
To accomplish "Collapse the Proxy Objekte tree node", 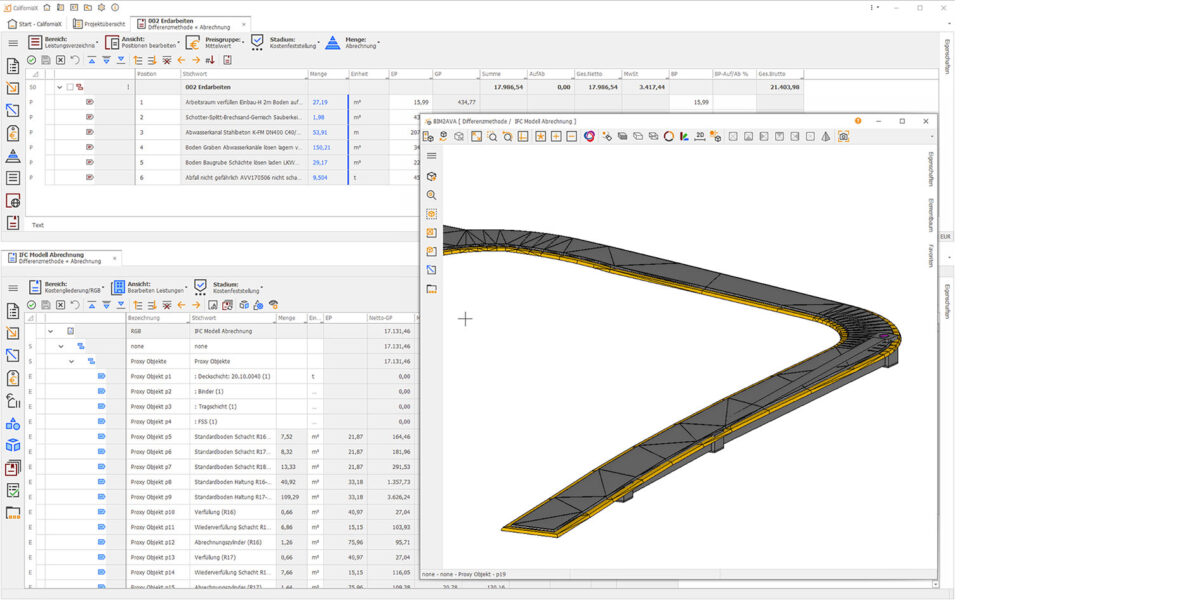I will click(71, 361).
